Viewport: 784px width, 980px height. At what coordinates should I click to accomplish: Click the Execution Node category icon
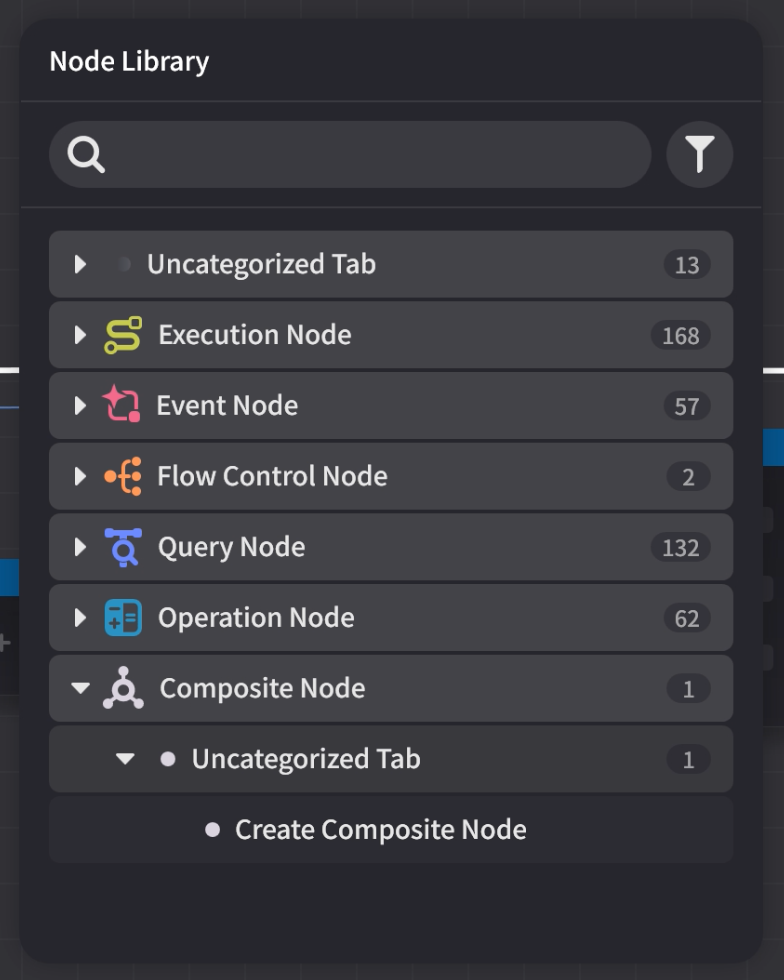point(123,335)
